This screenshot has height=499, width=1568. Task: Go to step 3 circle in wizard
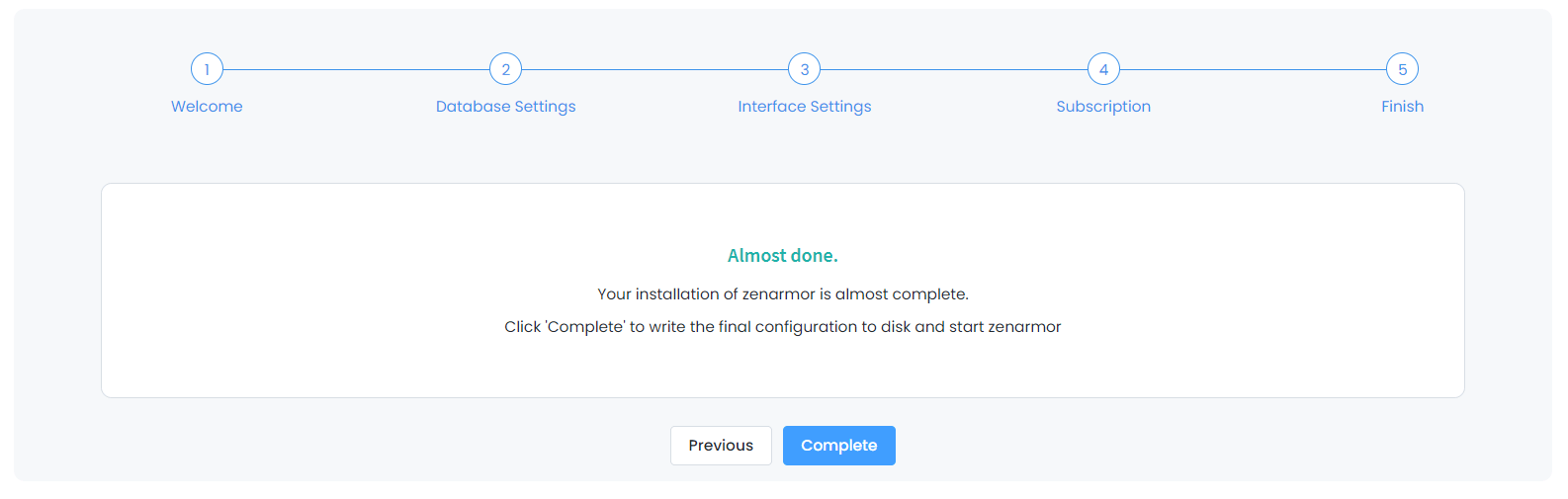805,69
